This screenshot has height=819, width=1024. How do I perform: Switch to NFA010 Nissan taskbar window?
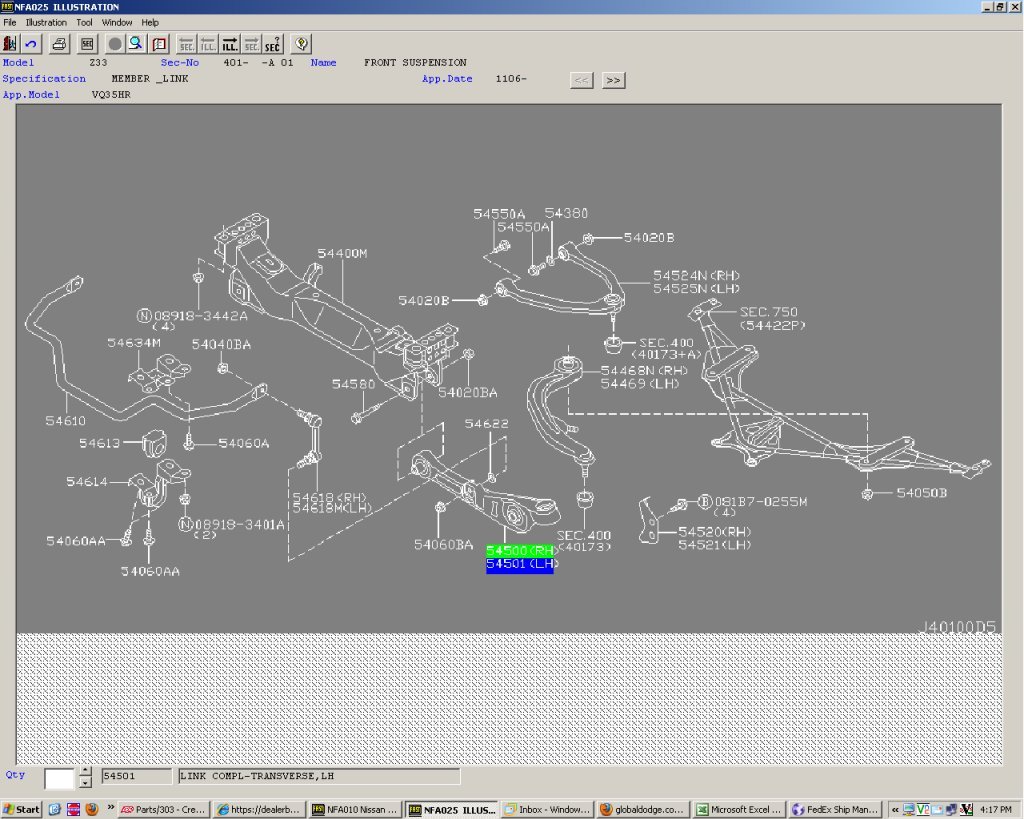coord(356,810)
